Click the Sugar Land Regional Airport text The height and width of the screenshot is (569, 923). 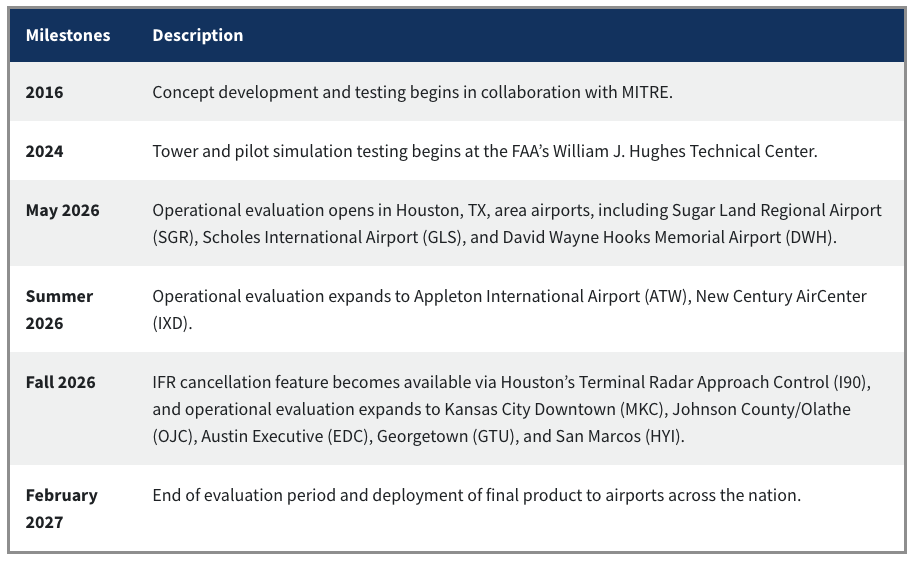pos(776,210)
